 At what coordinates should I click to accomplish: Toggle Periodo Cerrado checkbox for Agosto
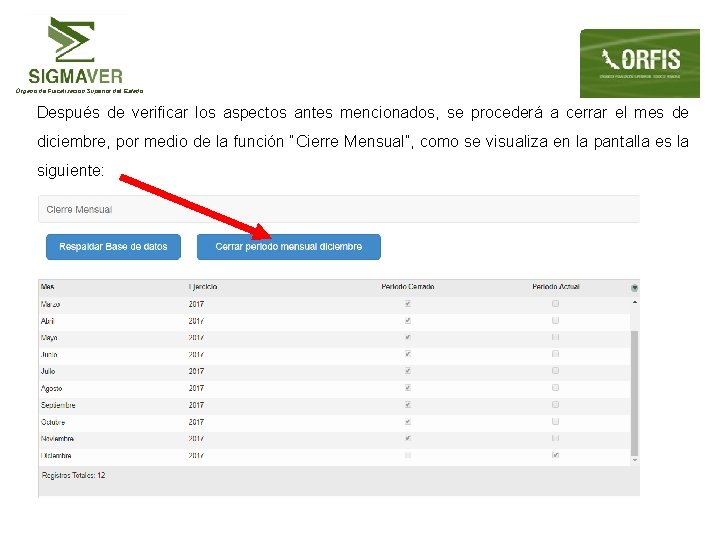[408, 388]
